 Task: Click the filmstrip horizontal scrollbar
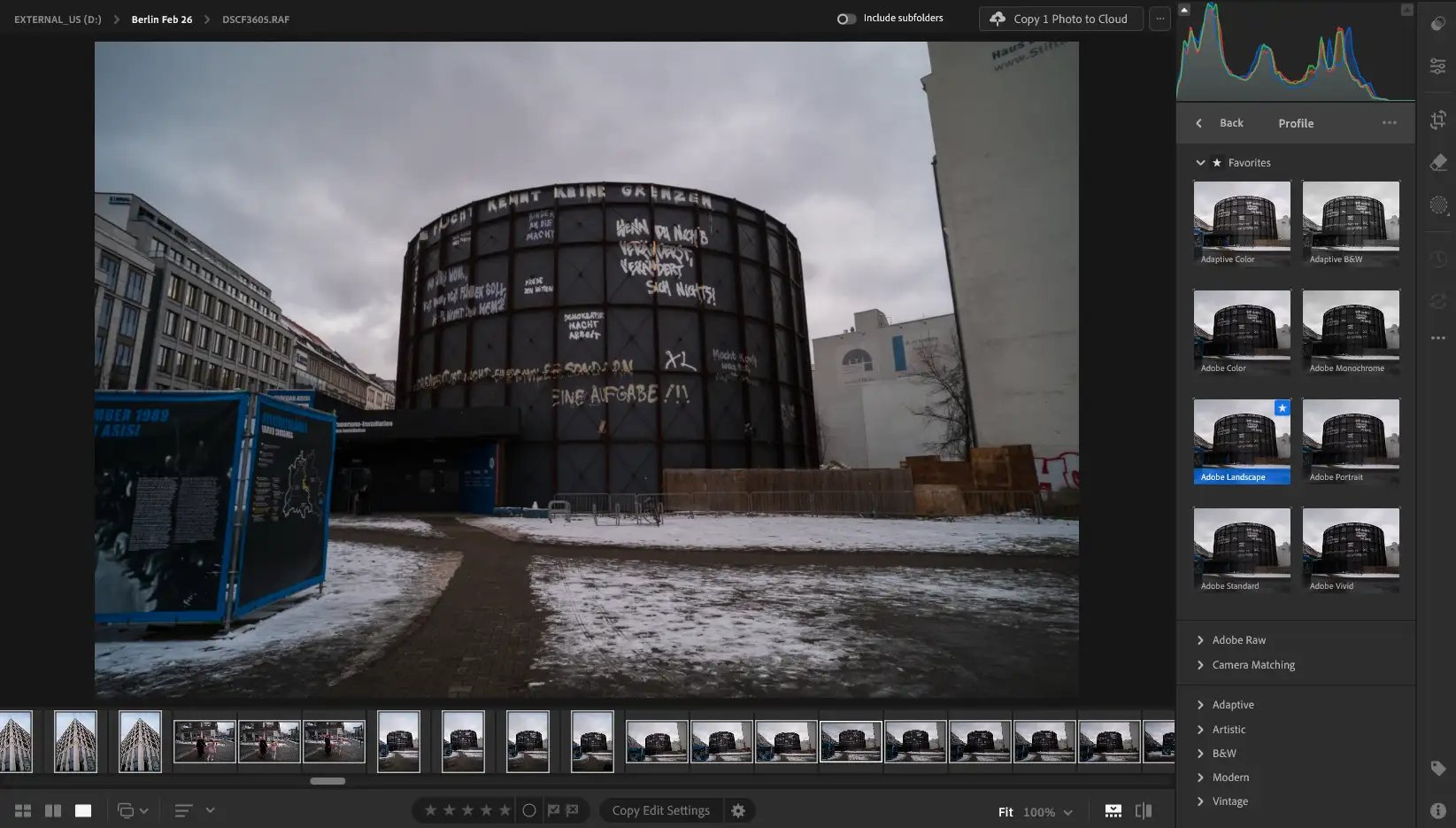(x=327, y=781)
